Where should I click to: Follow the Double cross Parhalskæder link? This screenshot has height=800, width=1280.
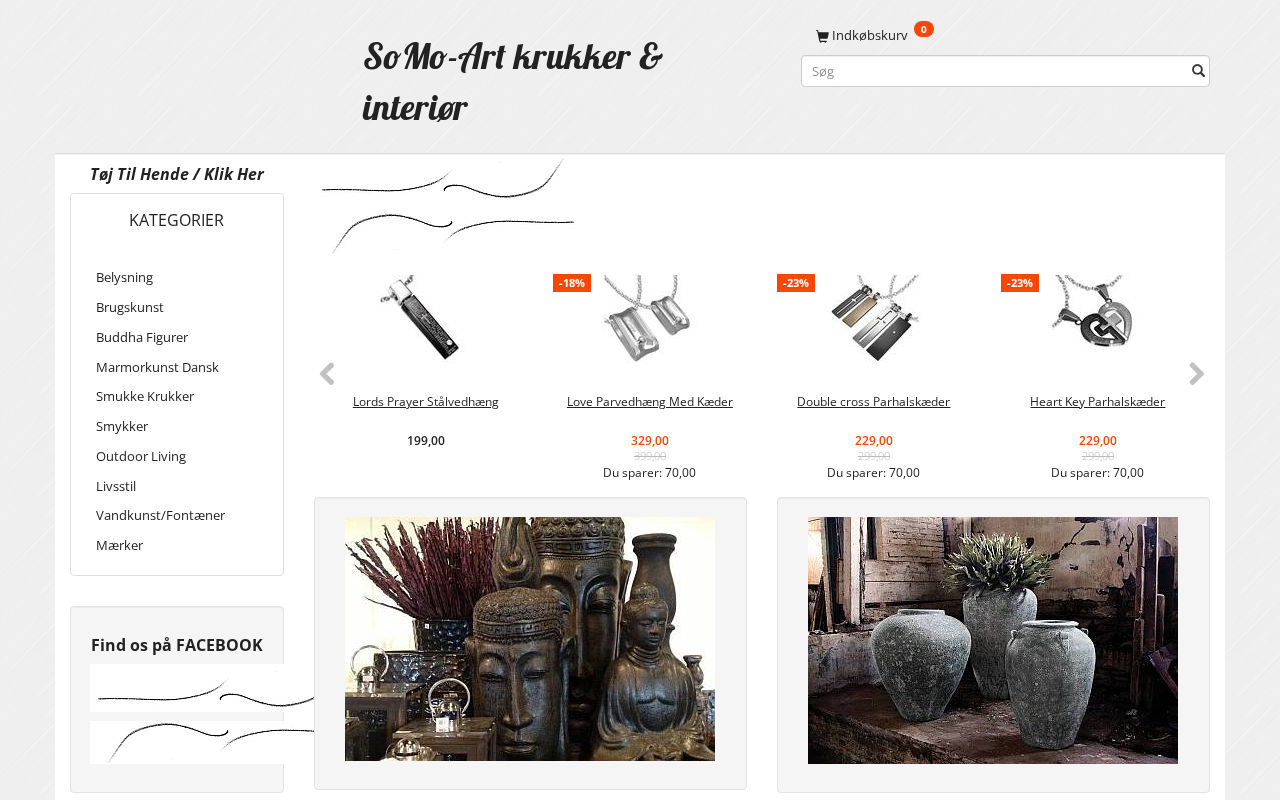[873, 401]
